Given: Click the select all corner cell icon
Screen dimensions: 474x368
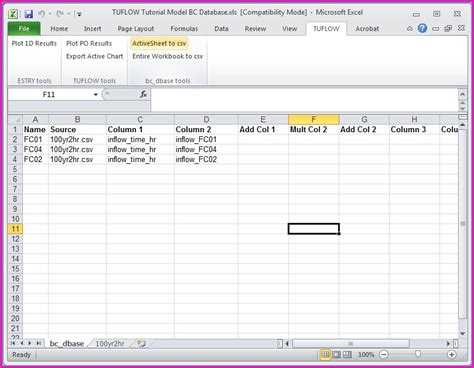Looking at the screenshot, I should click(x=15, y=120).
